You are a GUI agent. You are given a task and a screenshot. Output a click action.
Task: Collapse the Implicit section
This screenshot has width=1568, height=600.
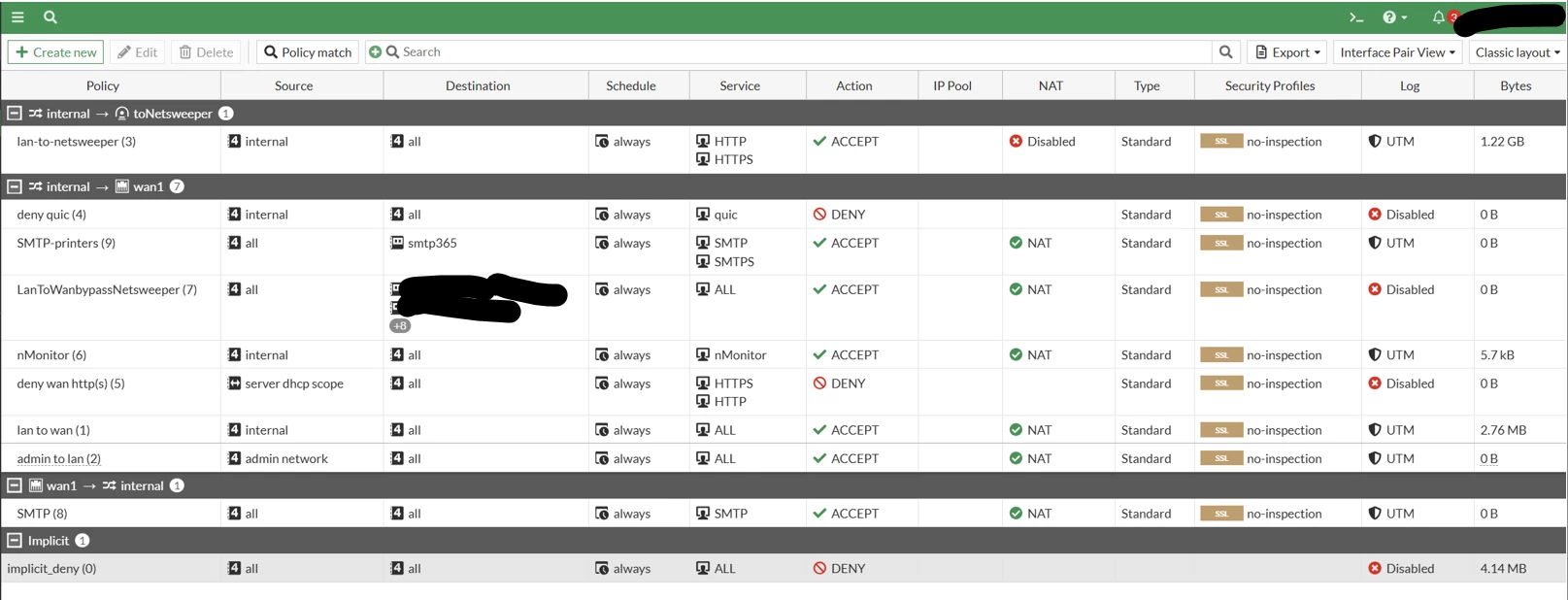point(15,541)
